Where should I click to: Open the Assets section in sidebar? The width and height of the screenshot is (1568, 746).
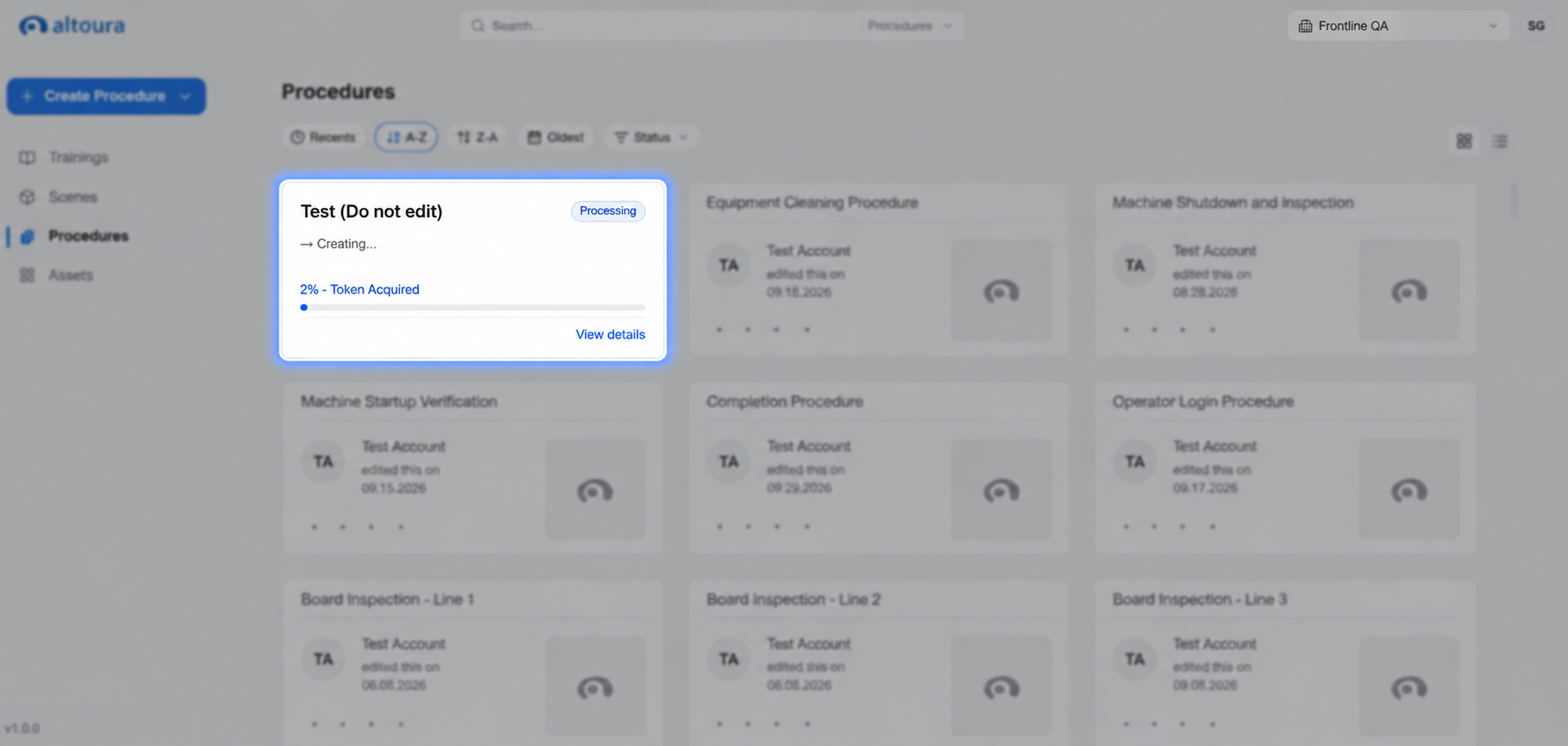tap(70, 275)
